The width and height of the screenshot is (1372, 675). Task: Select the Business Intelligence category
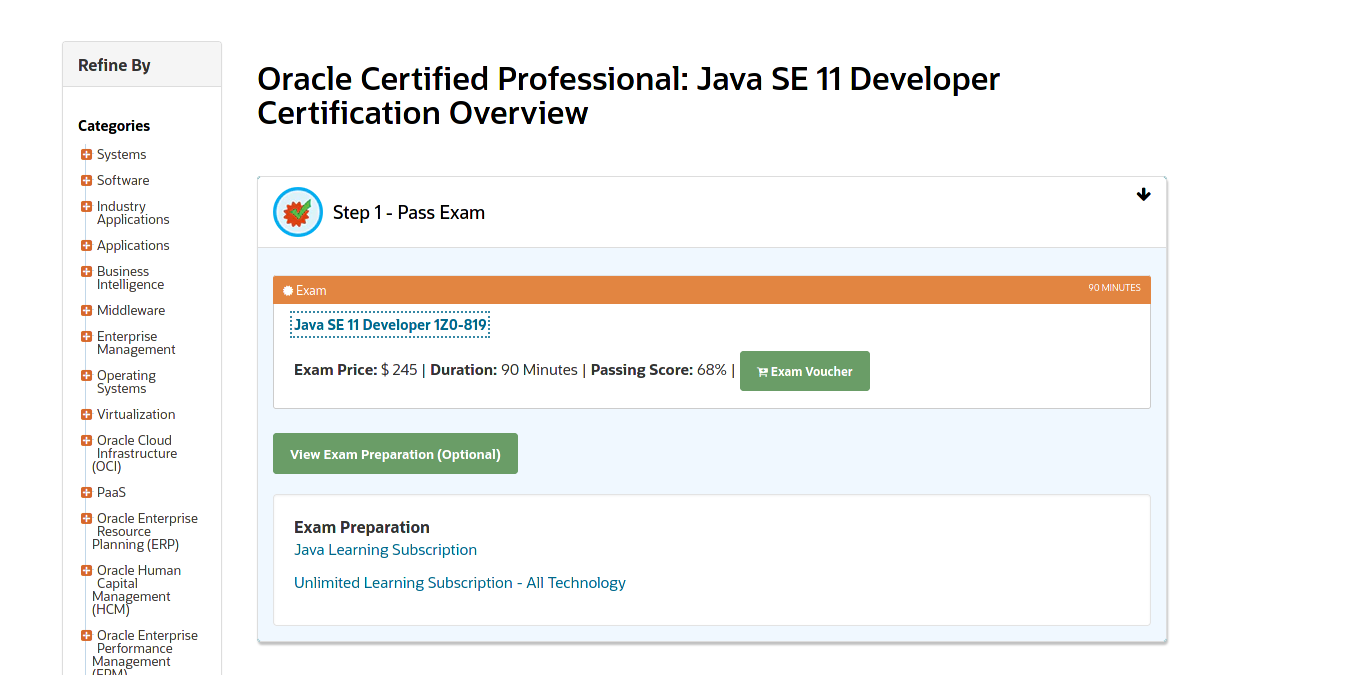click(130, 278)
